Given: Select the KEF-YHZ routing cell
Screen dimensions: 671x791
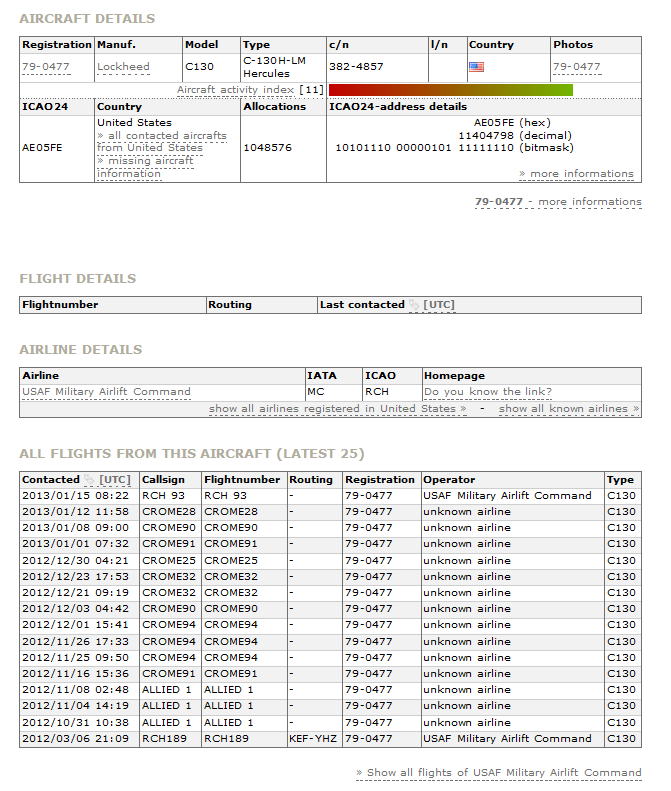Looking at the screenshot, I should point(315,740).
